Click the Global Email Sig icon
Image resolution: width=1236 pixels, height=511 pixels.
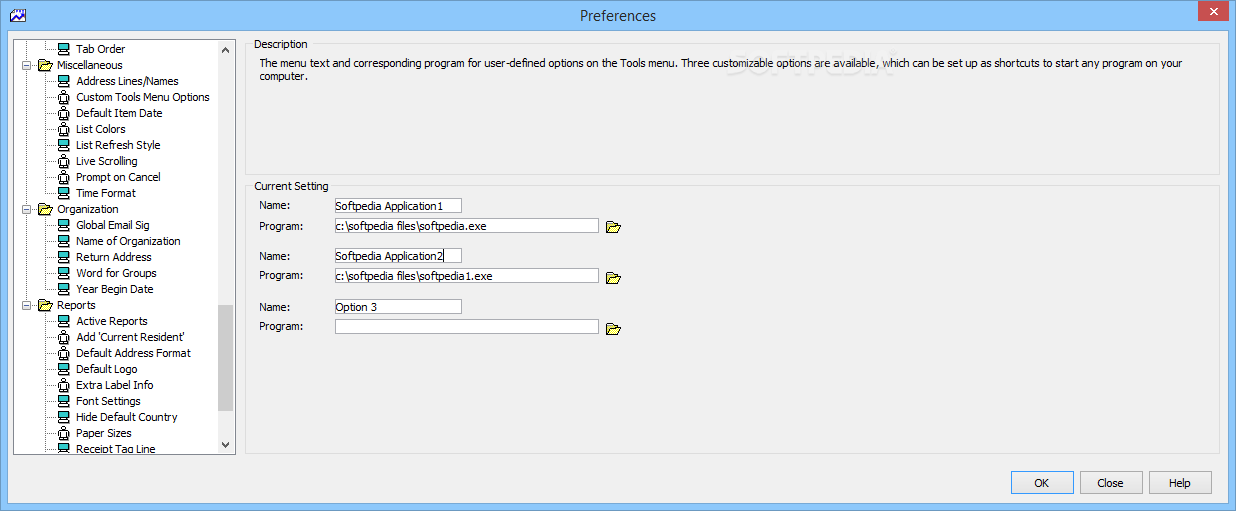click(x=64, y=225)
